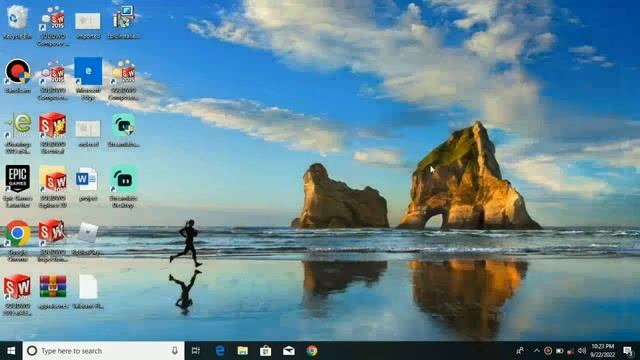
Task: Activate the search box microphone
Action: click(x=175, y=351)
